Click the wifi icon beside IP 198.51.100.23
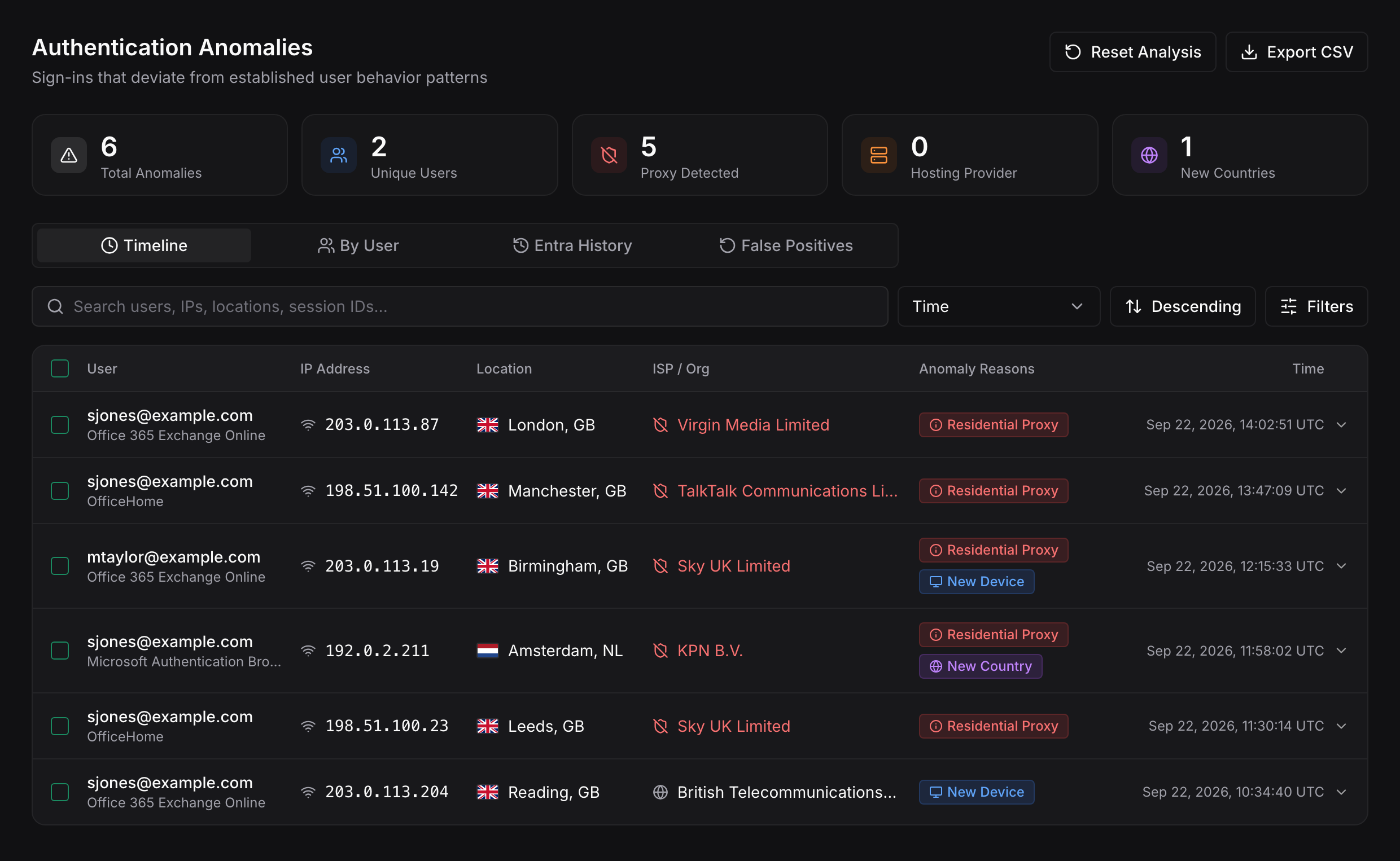This screenshot has width=1400, height=861. point(308,726)
